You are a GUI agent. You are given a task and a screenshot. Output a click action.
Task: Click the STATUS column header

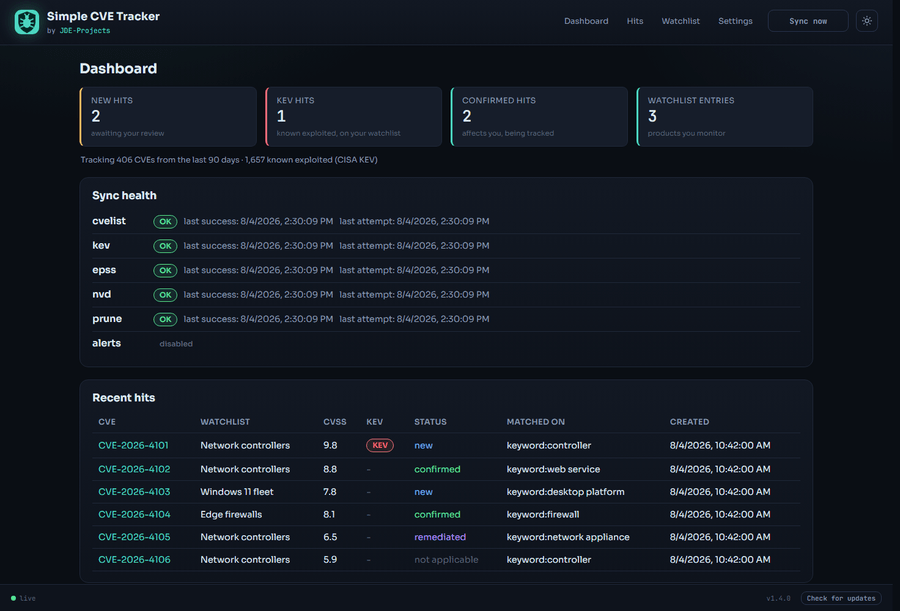point(430,421)
